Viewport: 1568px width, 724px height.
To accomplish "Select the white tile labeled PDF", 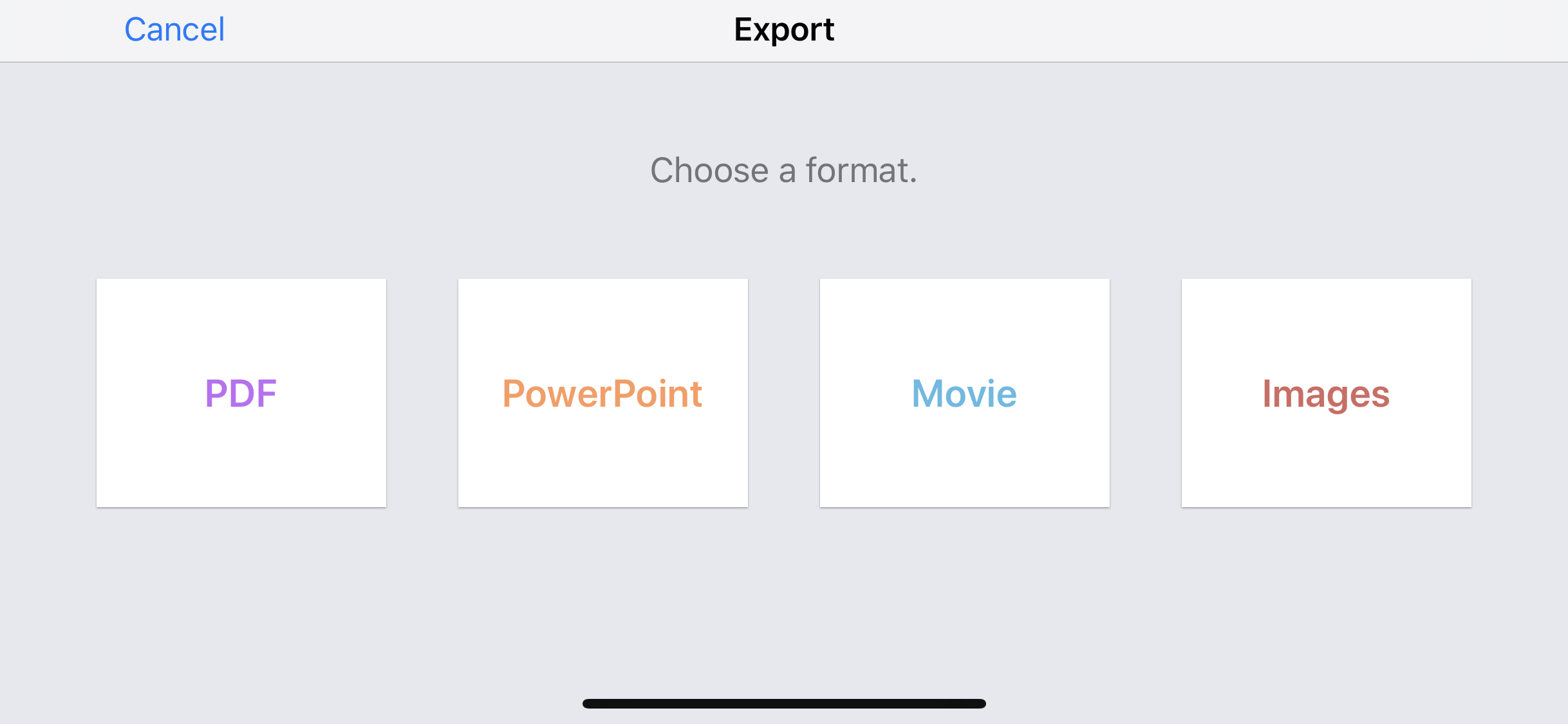I will coord(241,393).
